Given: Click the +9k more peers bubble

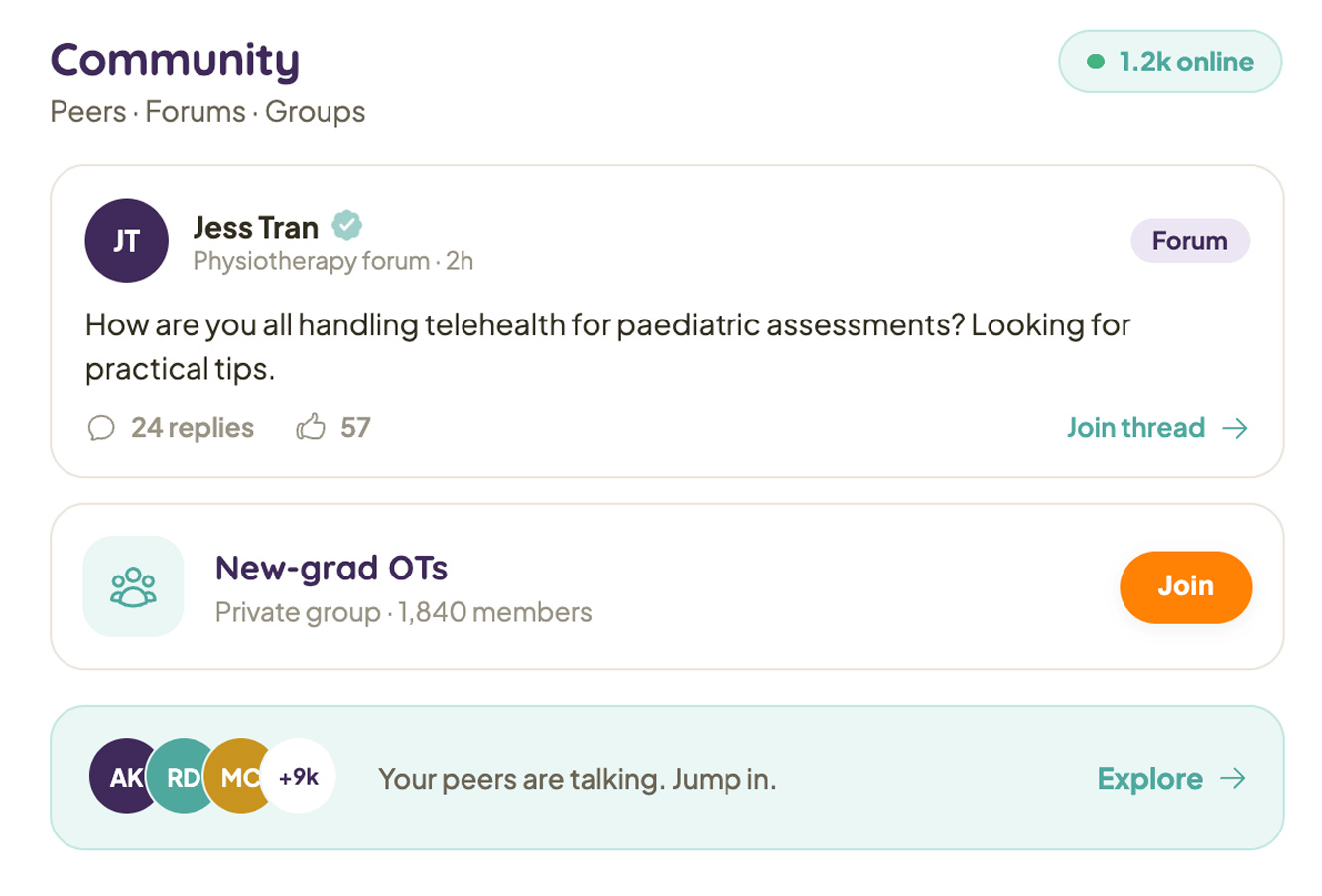Looking at the screenshot, I should click(299, 777).
